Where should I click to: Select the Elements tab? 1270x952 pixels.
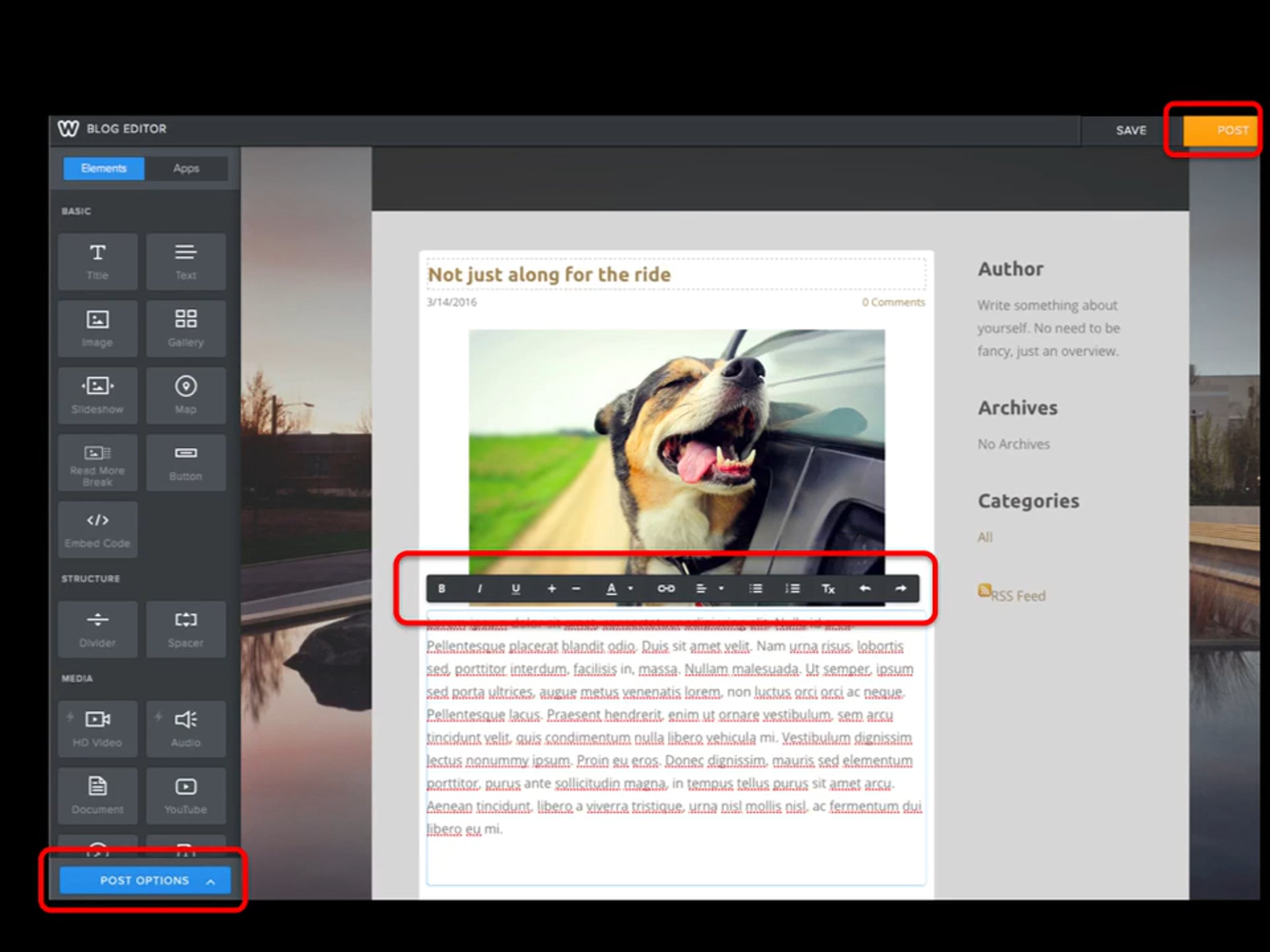pyautogui.click(x=103, y=168)
